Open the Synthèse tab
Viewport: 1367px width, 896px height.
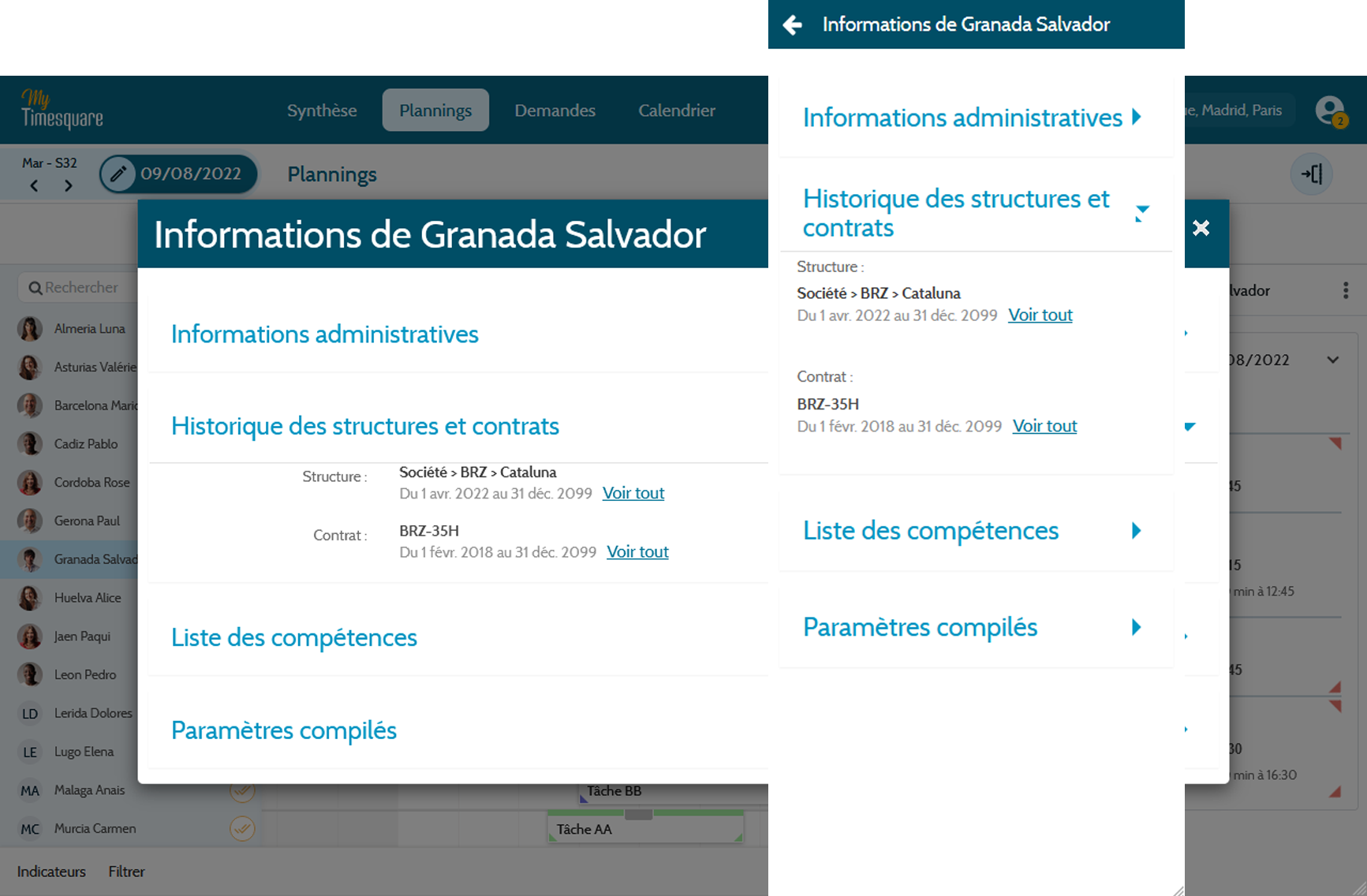[322, 110]
